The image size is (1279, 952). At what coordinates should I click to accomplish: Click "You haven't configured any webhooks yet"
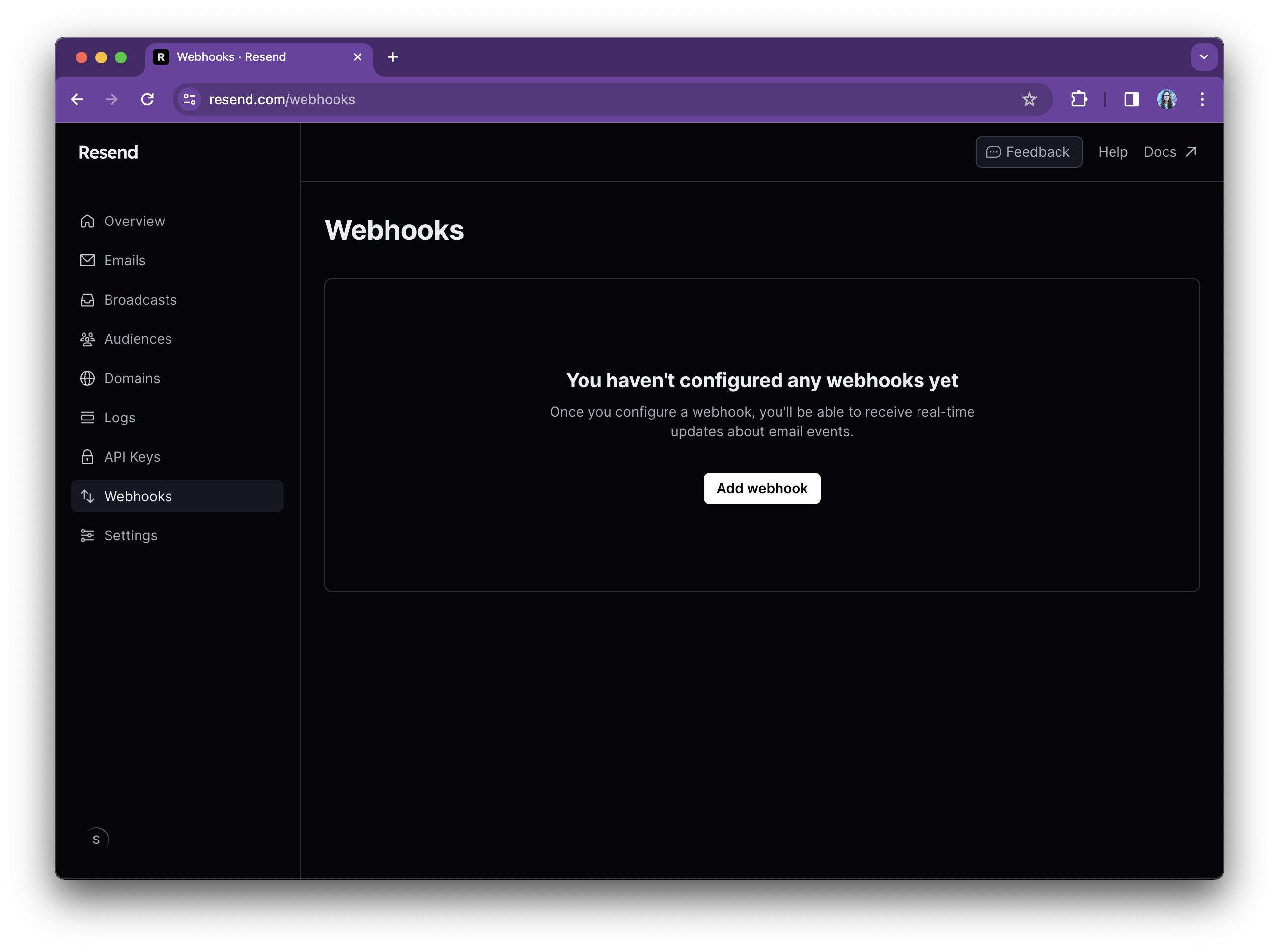coord(762,380)
